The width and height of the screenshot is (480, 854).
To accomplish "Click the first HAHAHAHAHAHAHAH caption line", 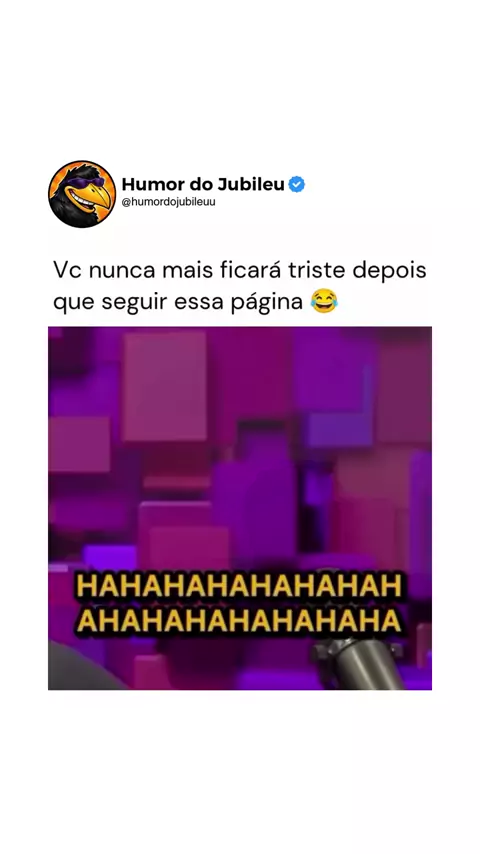I will pyautogui.click(x=239, y=587).
